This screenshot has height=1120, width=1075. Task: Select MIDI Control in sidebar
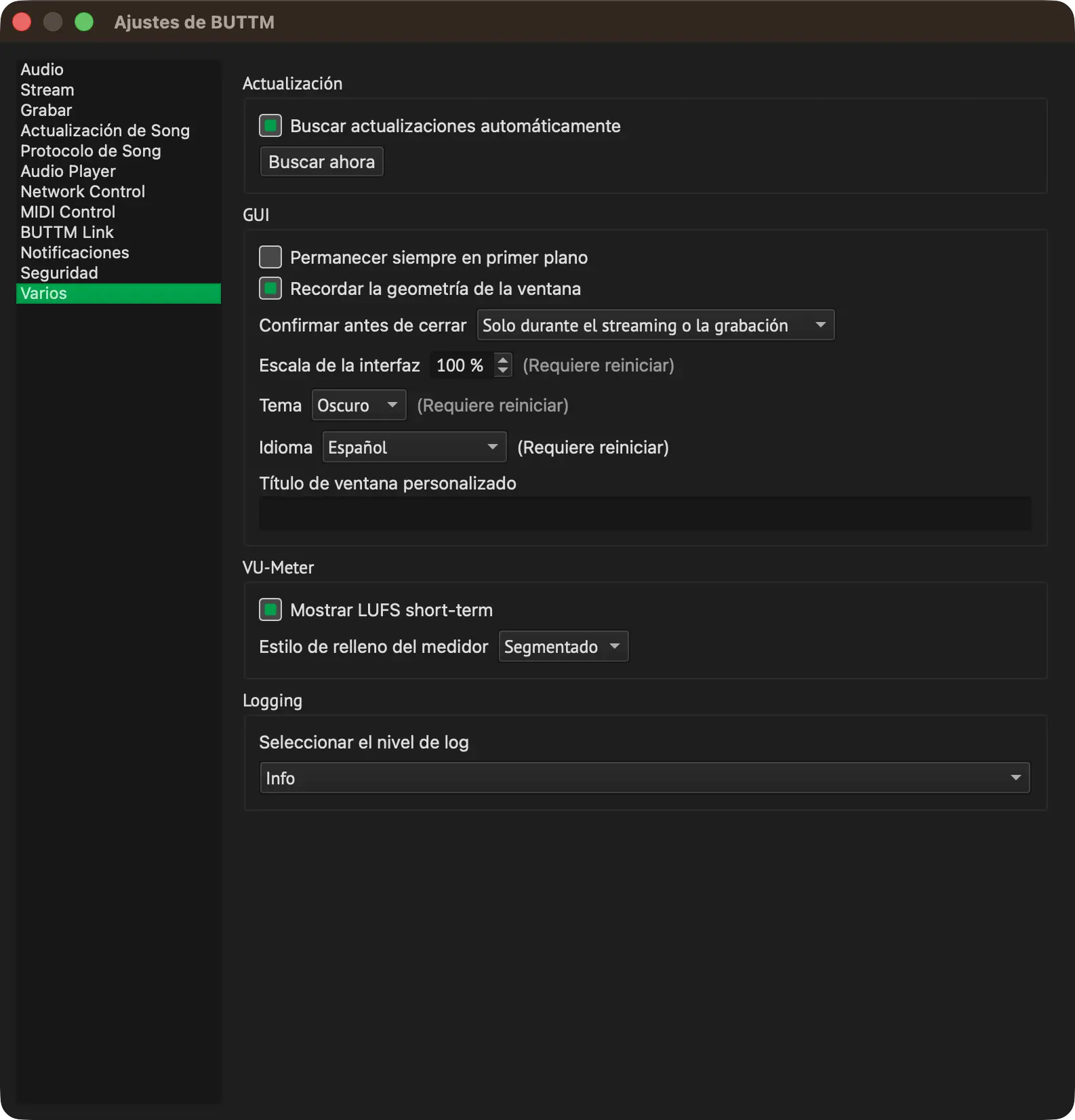(x=119, y=212)
